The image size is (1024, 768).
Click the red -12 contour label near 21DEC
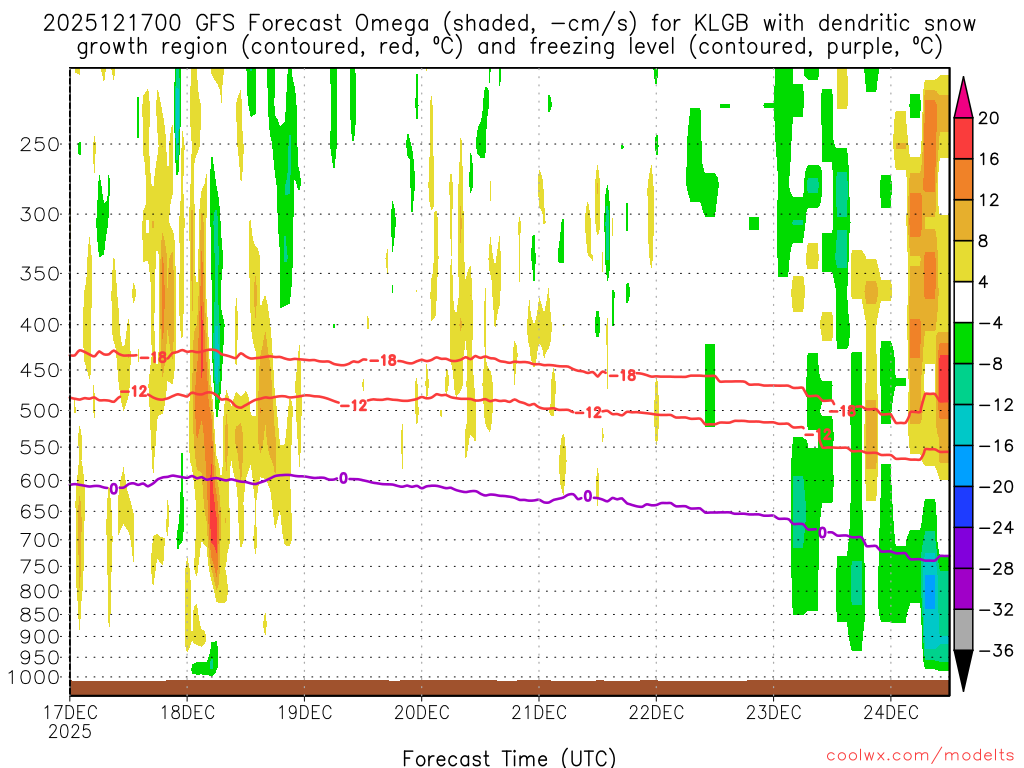(x=588, y=413)
